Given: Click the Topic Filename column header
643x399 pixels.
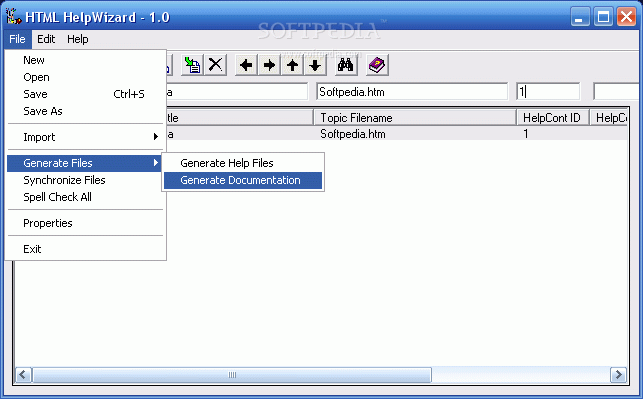Looking at the screenshot, I should coord(415,118).
